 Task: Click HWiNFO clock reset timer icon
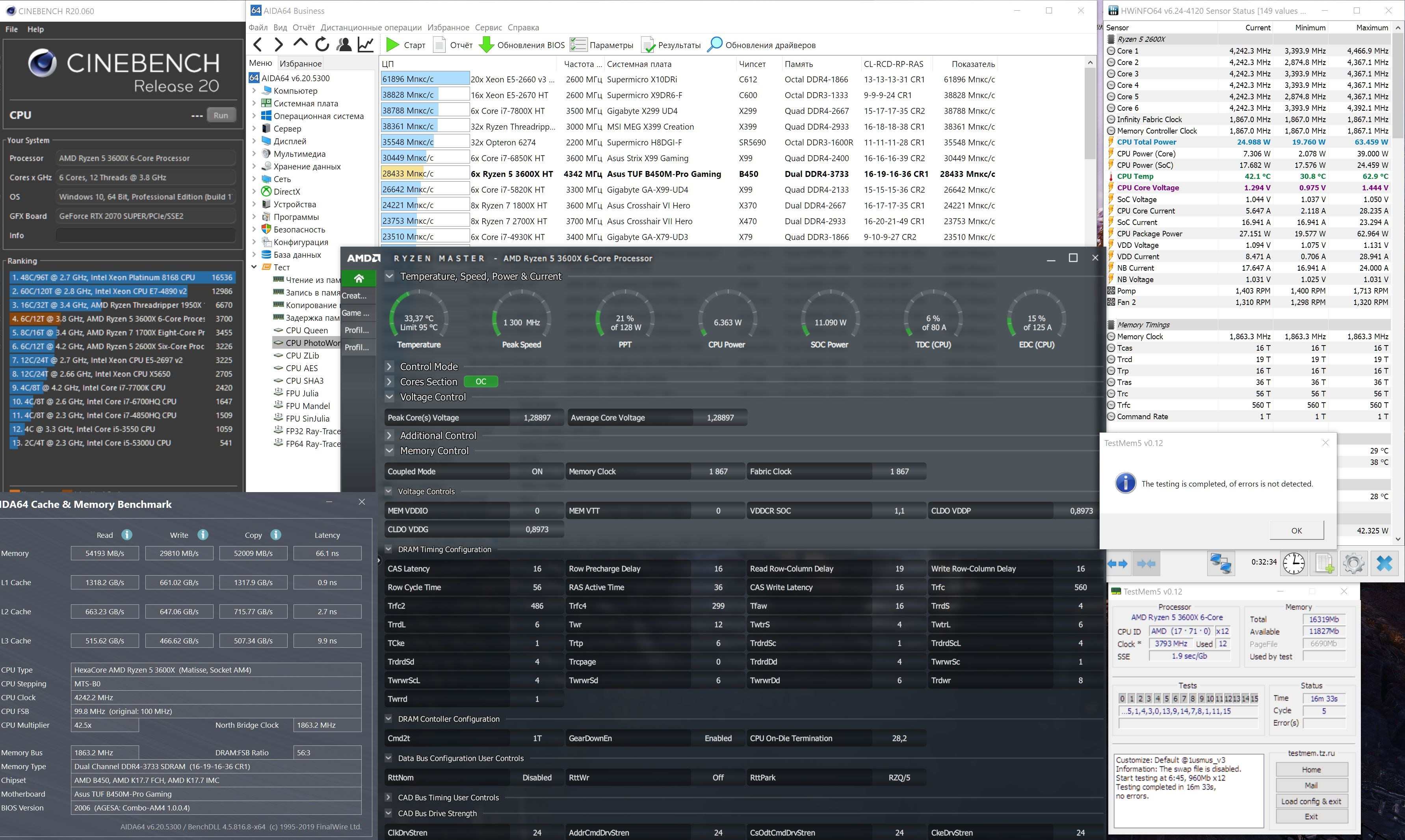pos(1293,563)
